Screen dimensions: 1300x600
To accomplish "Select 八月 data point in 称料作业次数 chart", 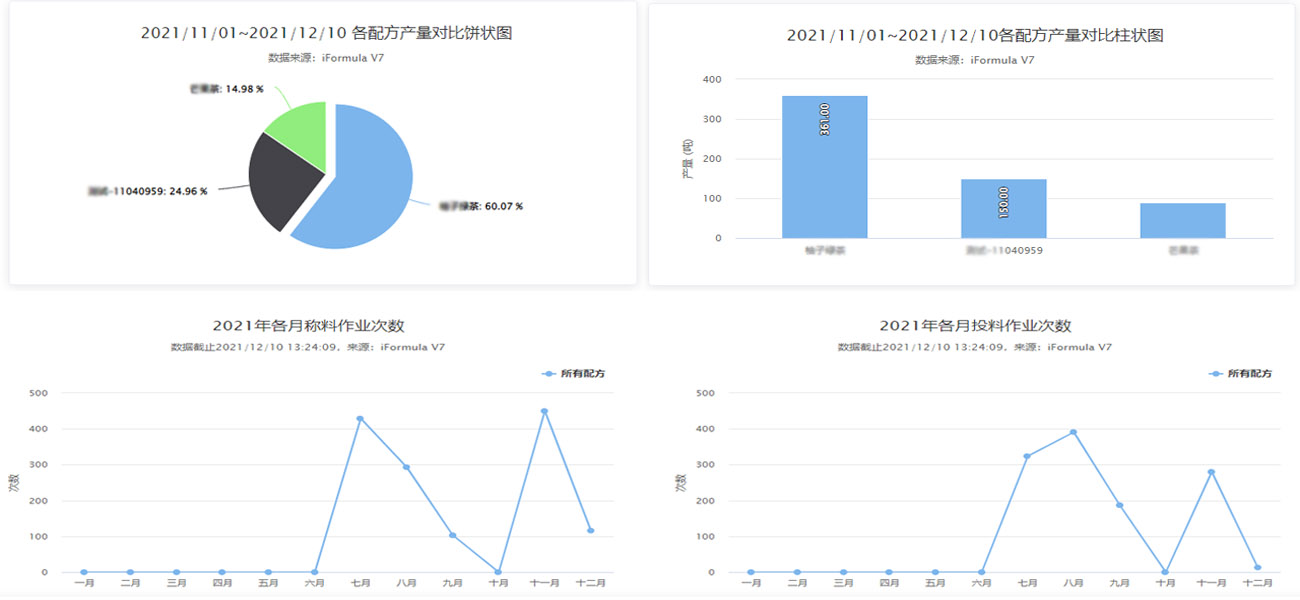I will coord(406,467).
